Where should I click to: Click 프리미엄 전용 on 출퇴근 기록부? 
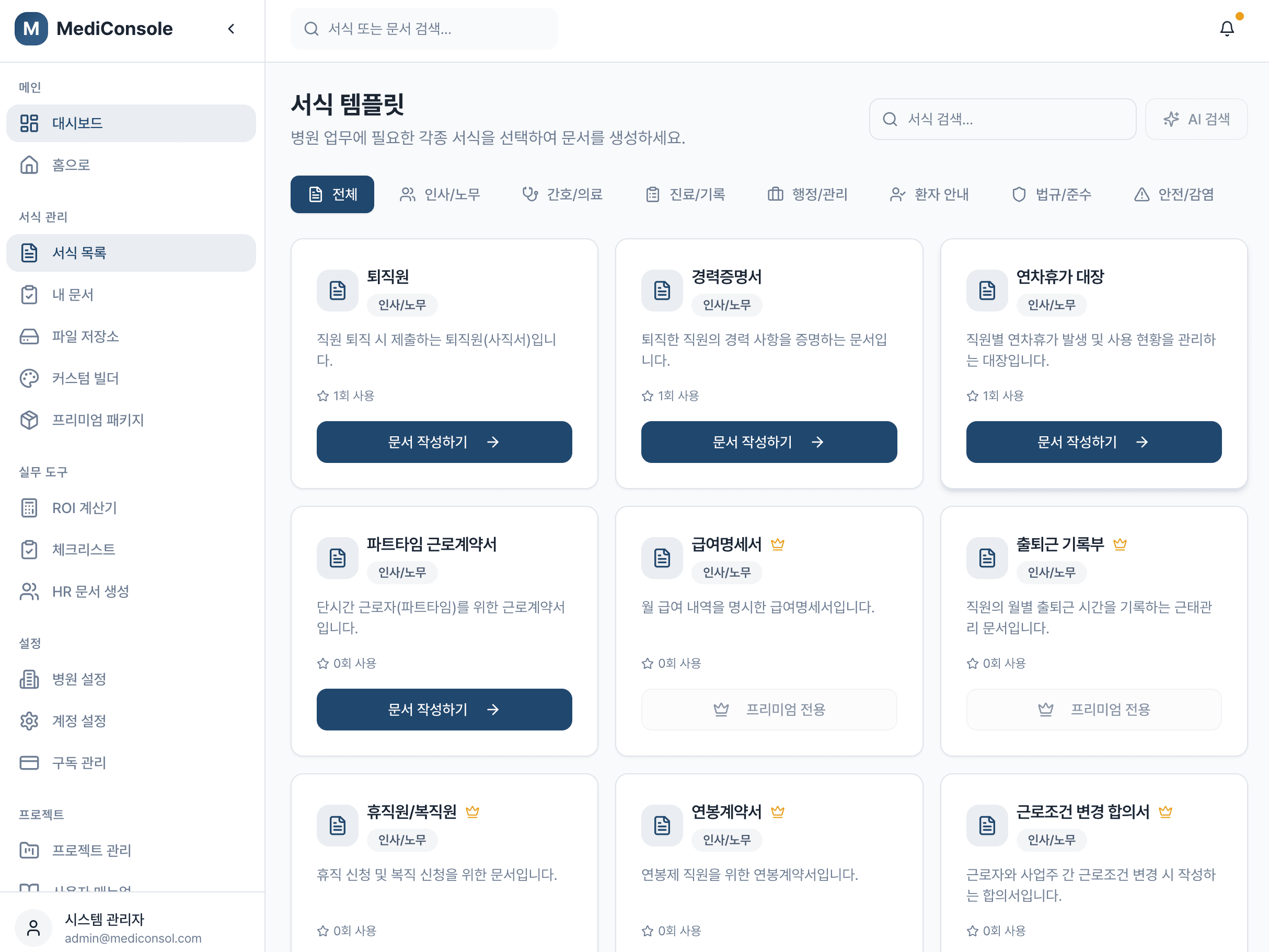click(1093, 710)
